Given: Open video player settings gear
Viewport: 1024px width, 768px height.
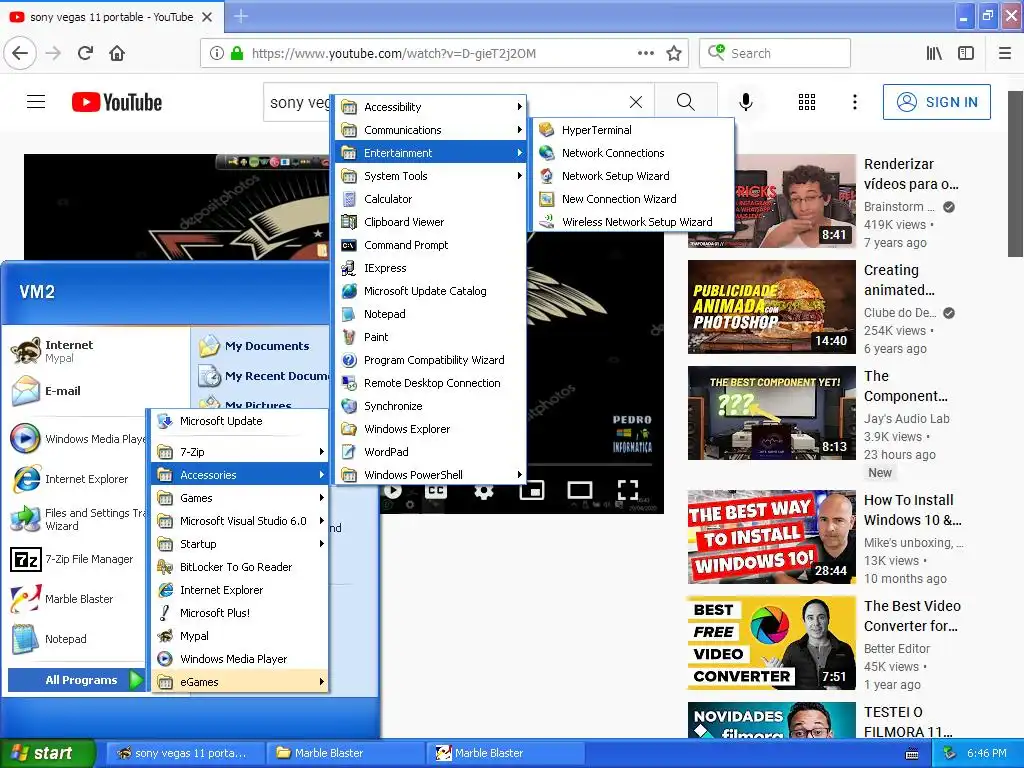Looking at the screenshot, I should click(483, 490).
